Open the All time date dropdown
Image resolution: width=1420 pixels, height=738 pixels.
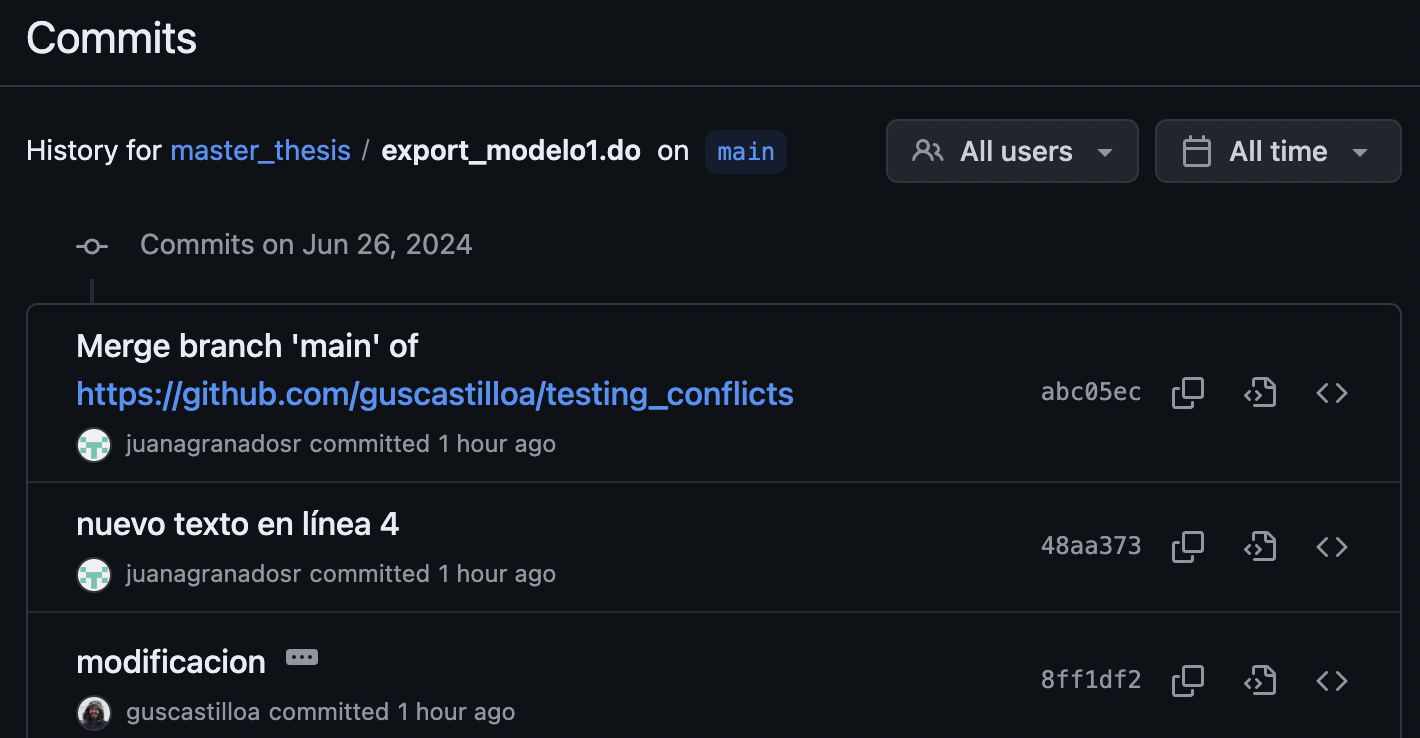pos(1277,151)
